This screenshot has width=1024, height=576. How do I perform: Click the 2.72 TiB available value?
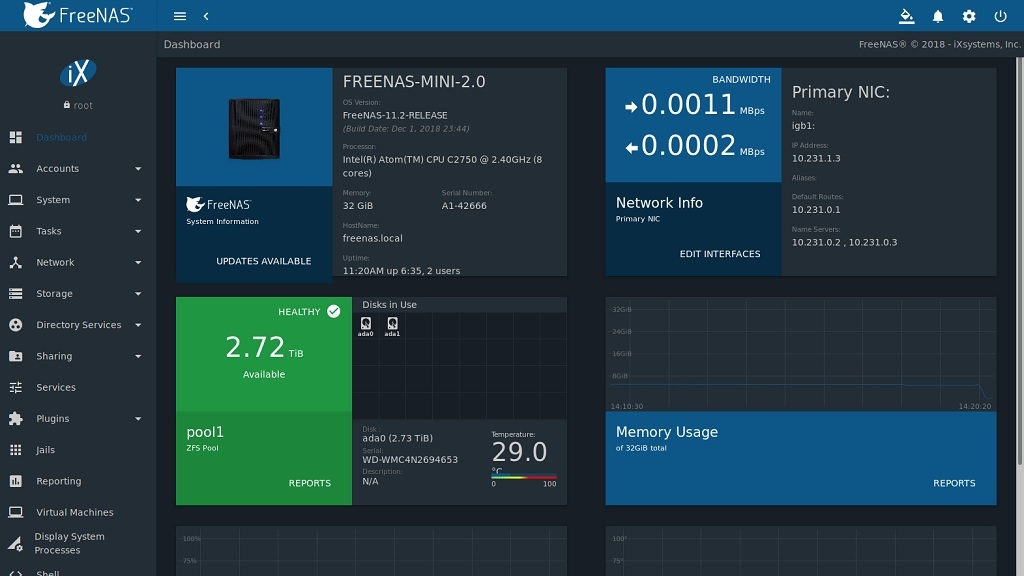tap(264, 347)
